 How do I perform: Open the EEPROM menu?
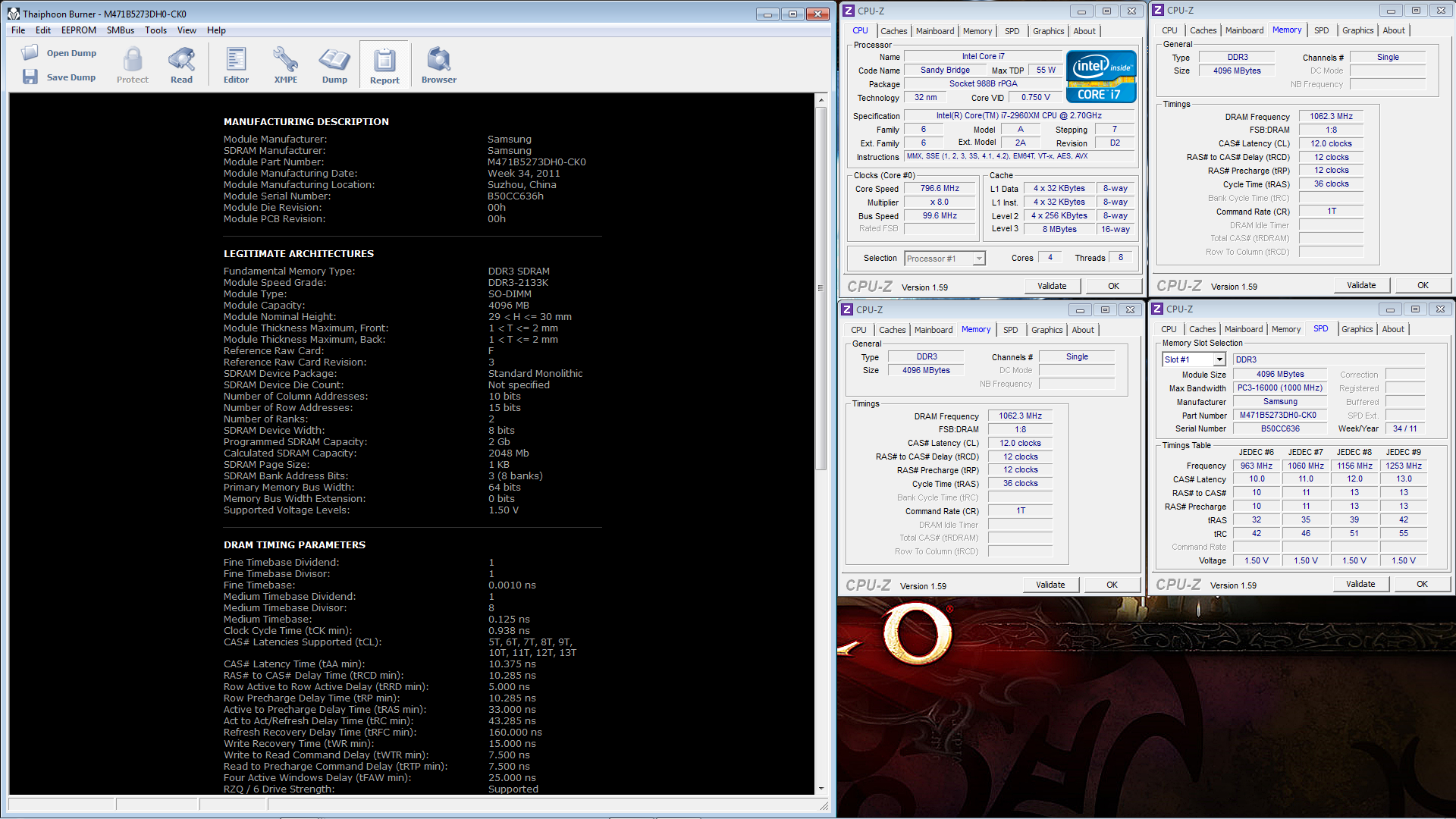pos(79,30)
